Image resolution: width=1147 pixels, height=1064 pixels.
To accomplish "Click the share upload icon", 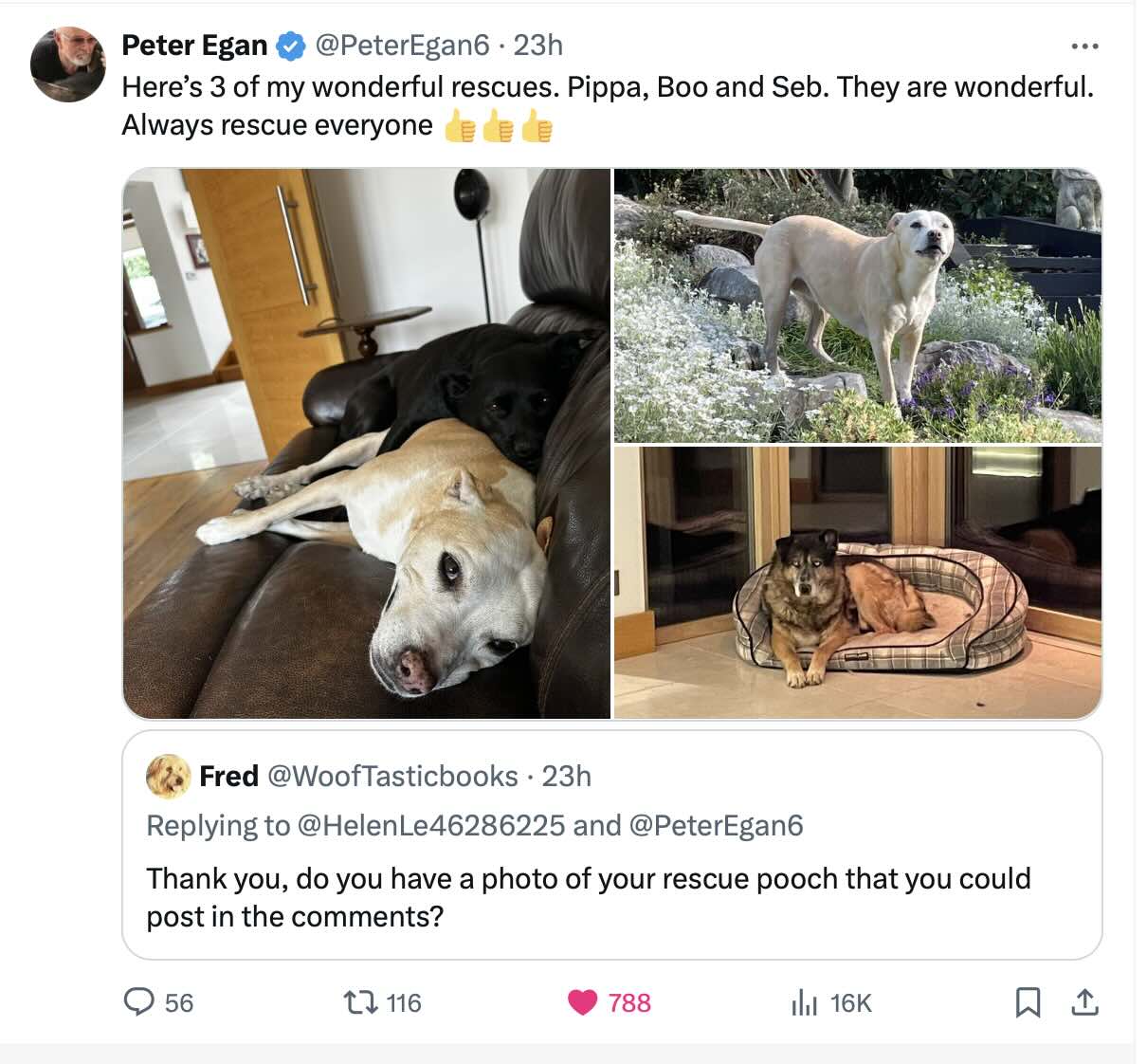I will 1084,1002.
